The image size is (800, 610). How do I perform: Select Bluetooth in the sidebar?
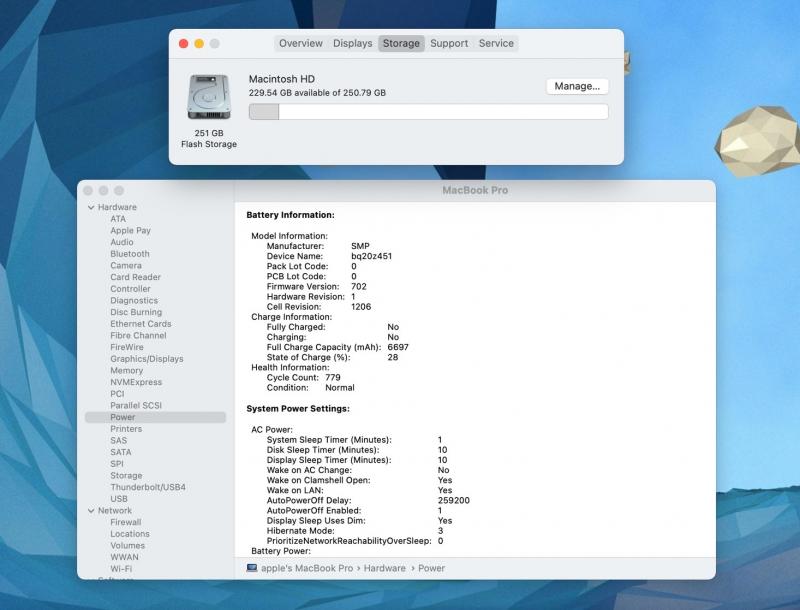(130, 254)
